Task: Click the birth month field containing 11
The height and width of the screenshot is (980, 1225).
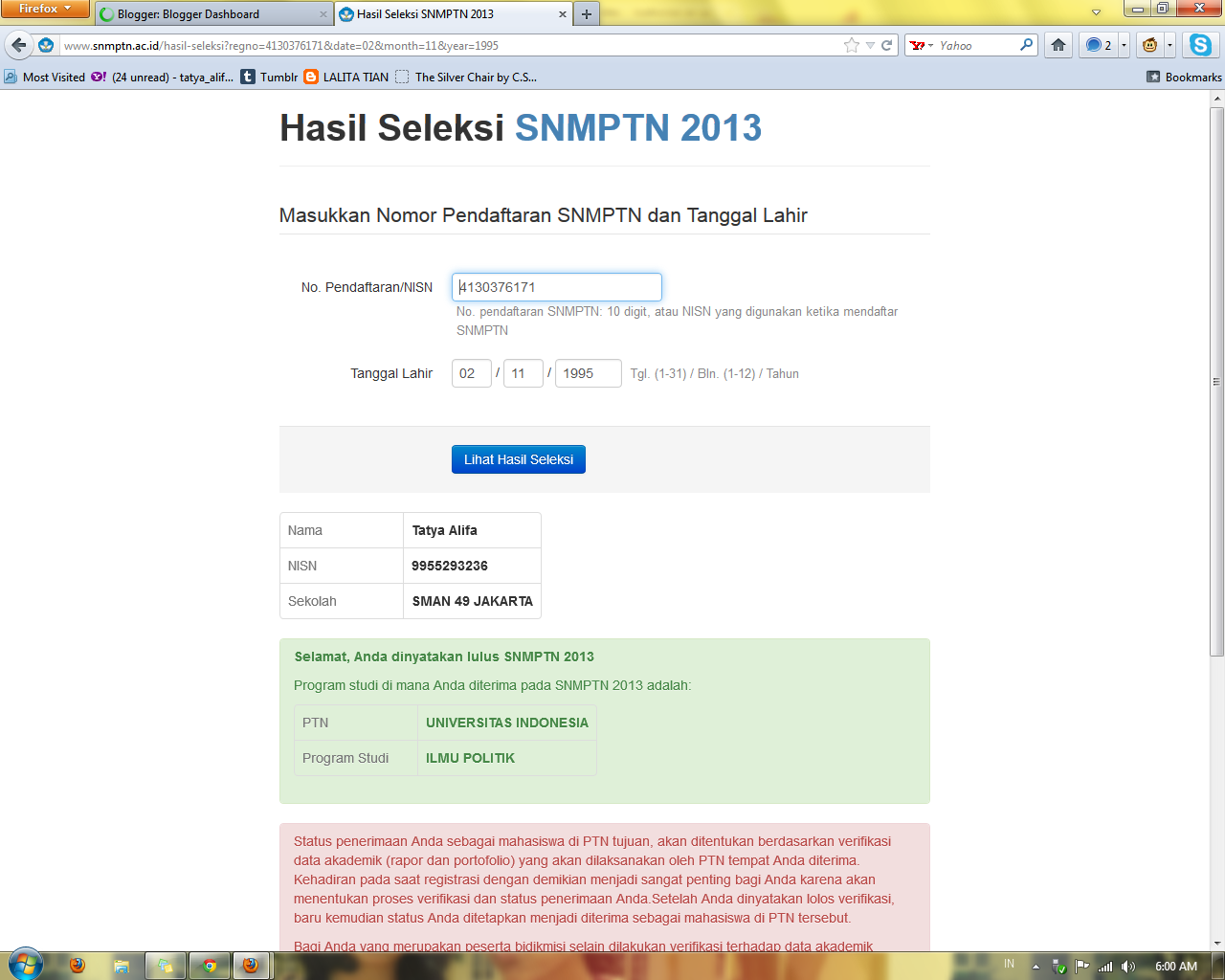Action: 523,373
